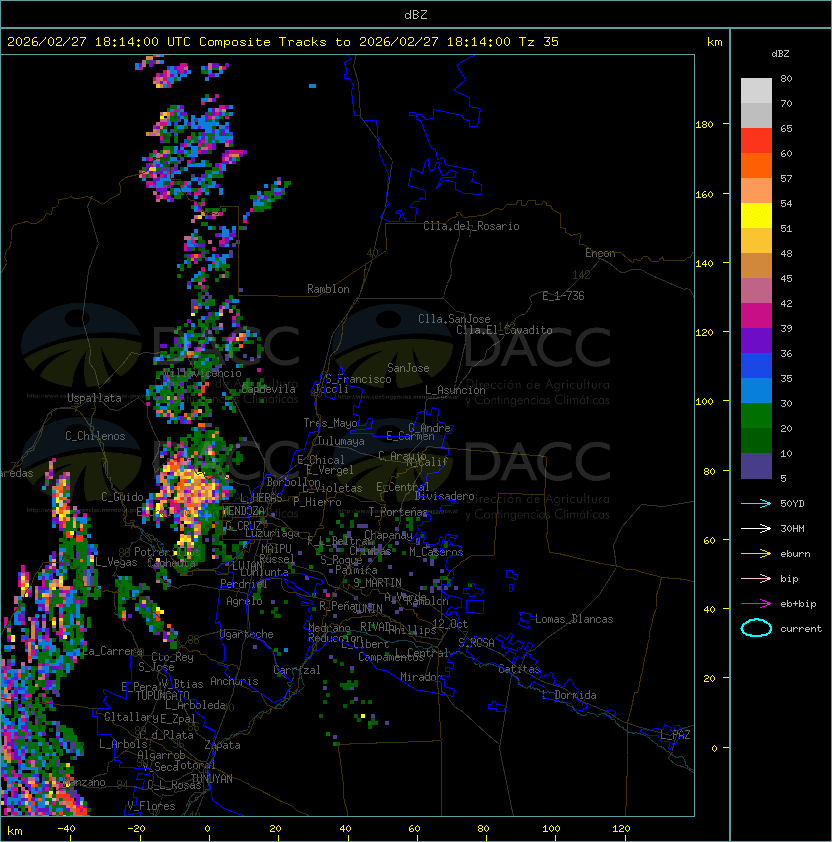Click the Carrizal map label
This screenshot has width=832, height=842.
(297, 670)
